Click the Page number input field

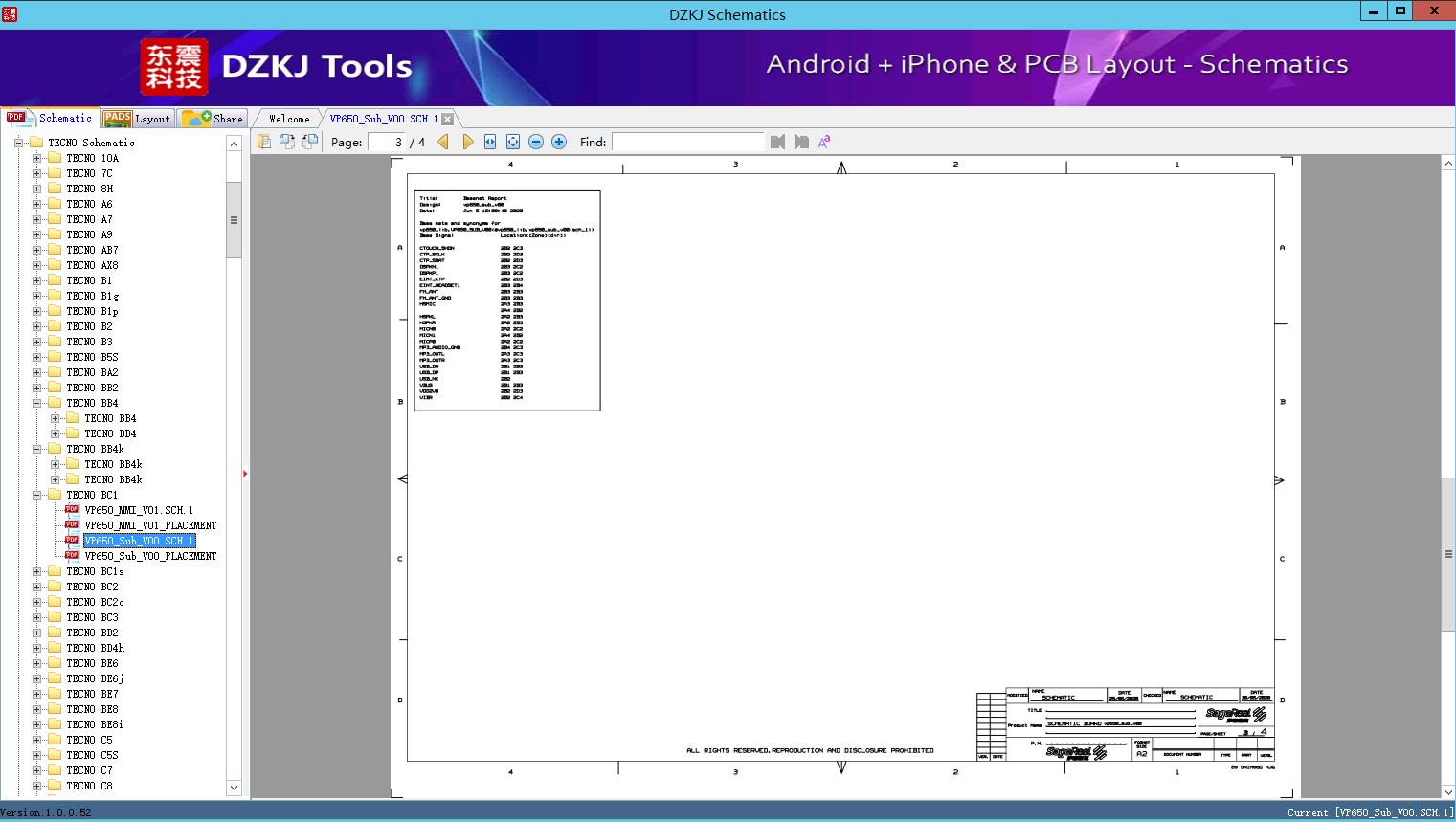coord(387,142)
